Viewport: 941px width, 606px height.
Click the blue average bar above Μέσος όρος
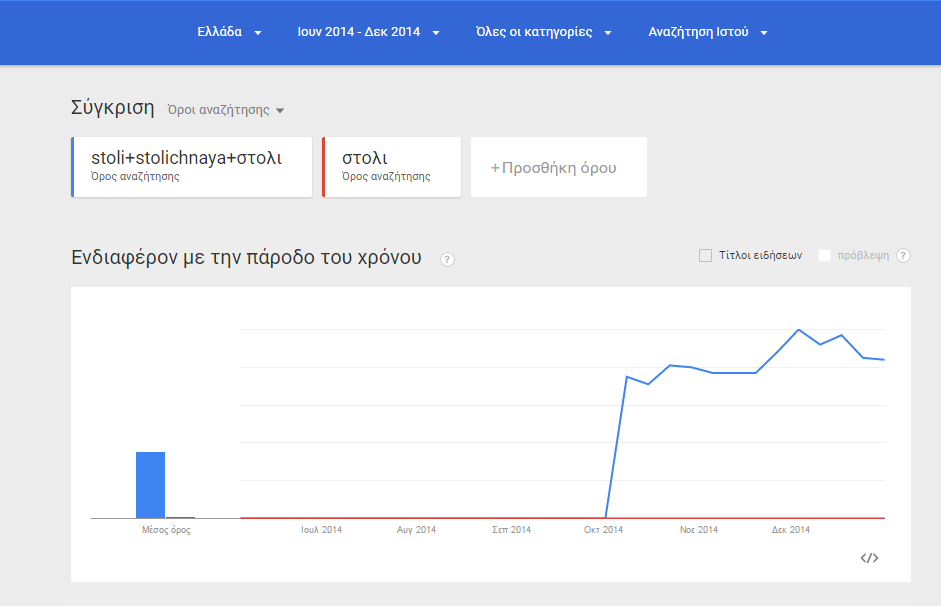coord(151,485)
